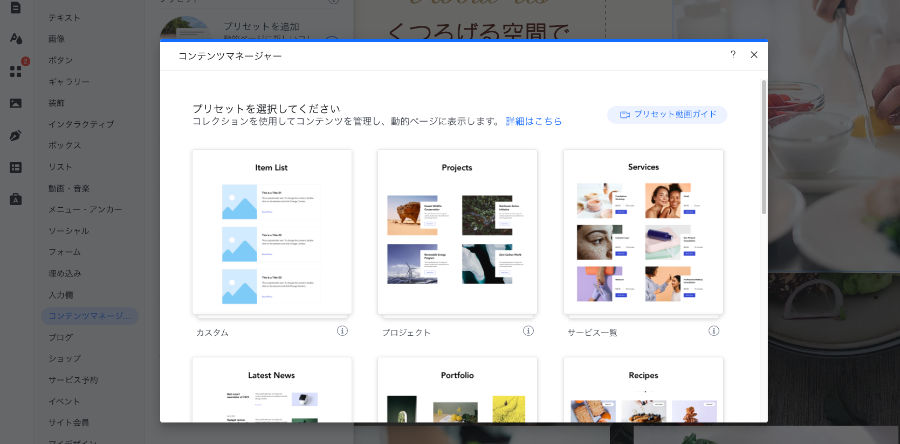Select ボタン in add menu
This screenshot has height=444, width=900.
point(60,60)
